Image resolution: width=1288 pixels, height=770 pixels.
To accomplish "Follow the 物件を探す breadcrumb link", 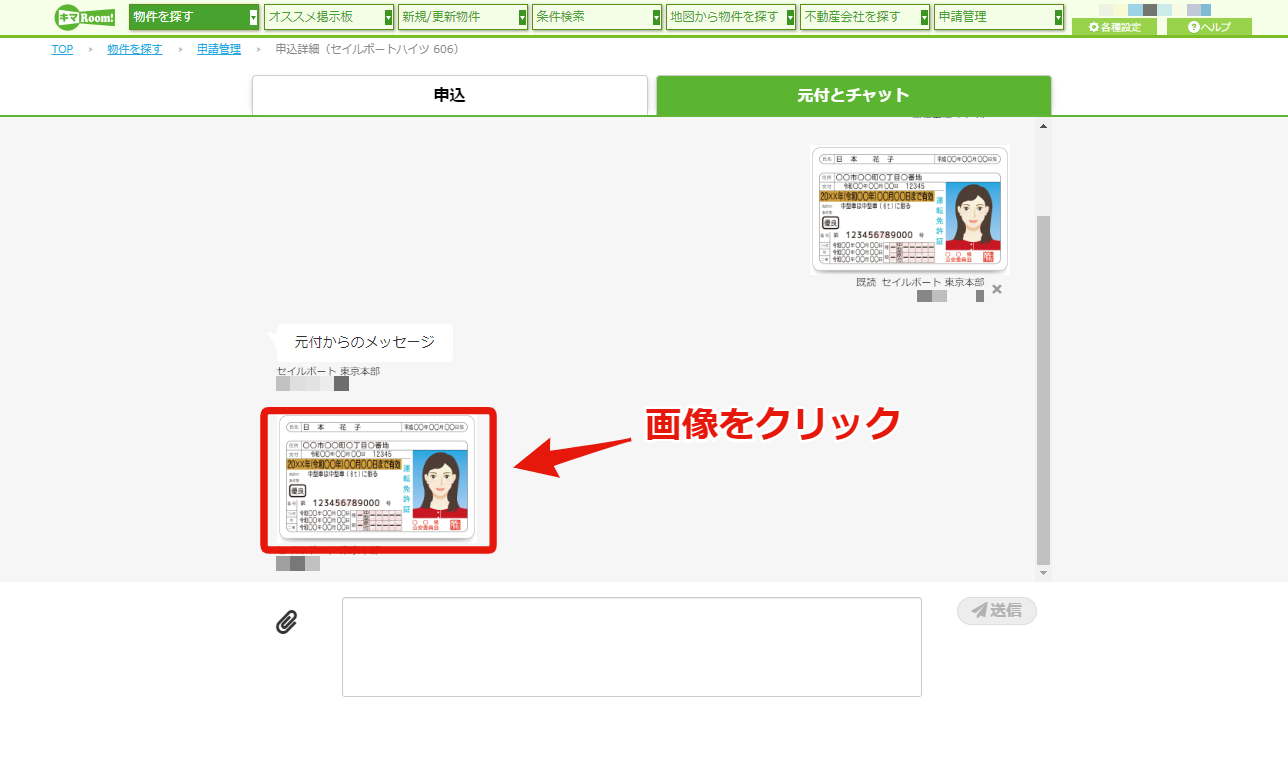I will tap(135, 49).
